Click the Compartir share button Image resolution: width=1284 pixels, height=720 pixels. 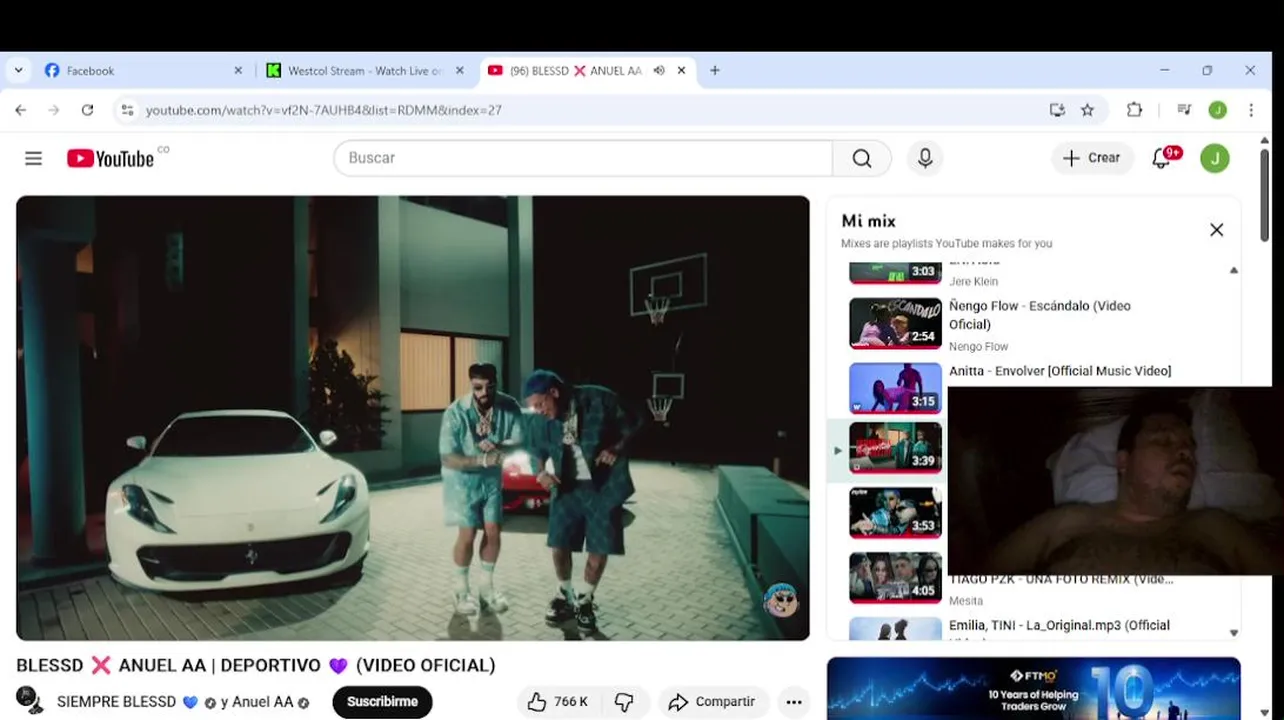click(712, 702)
